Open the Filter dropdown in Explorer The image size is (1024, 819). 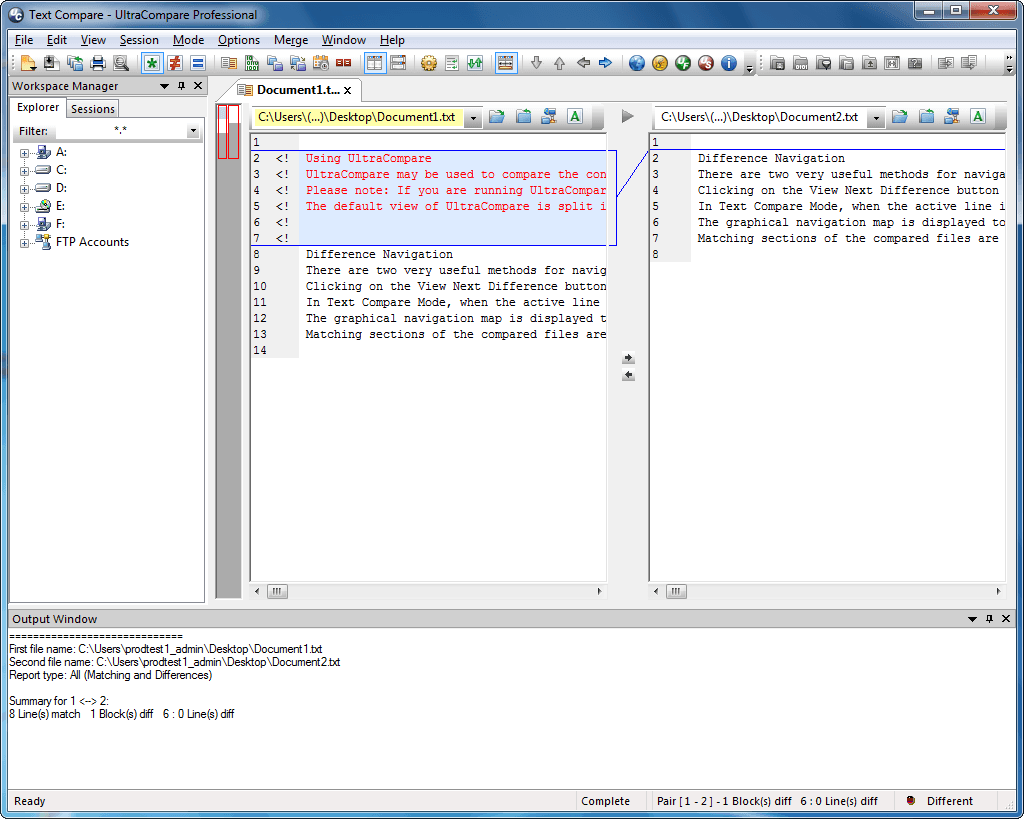point(193,131)
